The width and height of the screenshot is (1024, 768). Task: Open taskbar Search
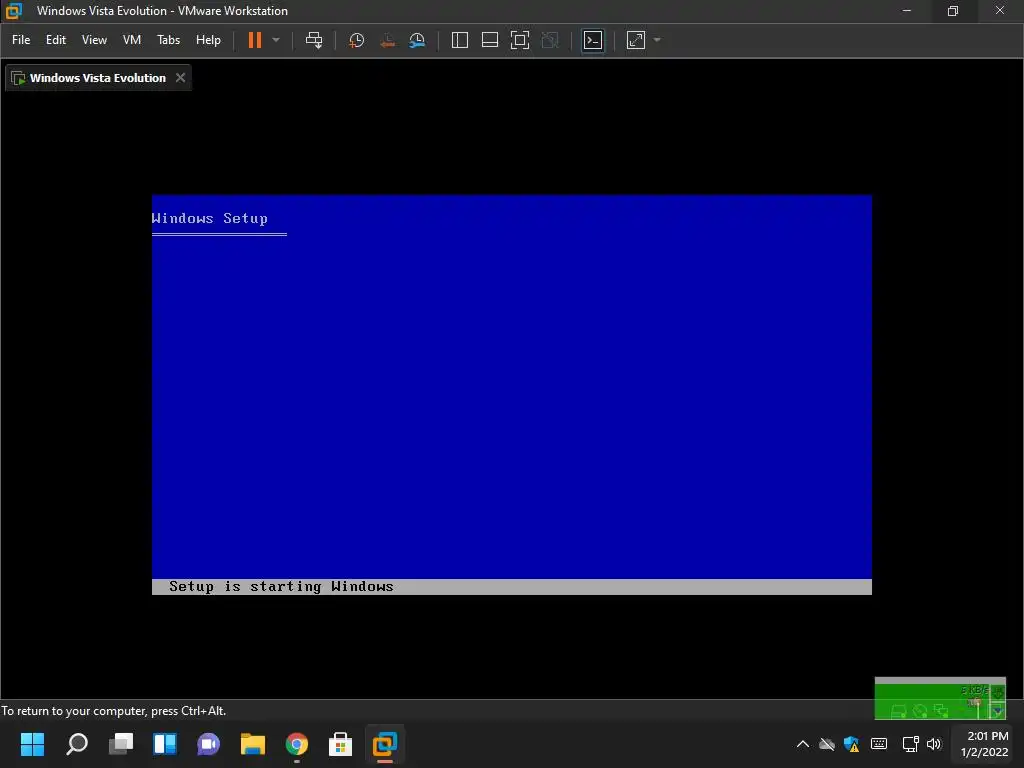[x=76, y=744]
